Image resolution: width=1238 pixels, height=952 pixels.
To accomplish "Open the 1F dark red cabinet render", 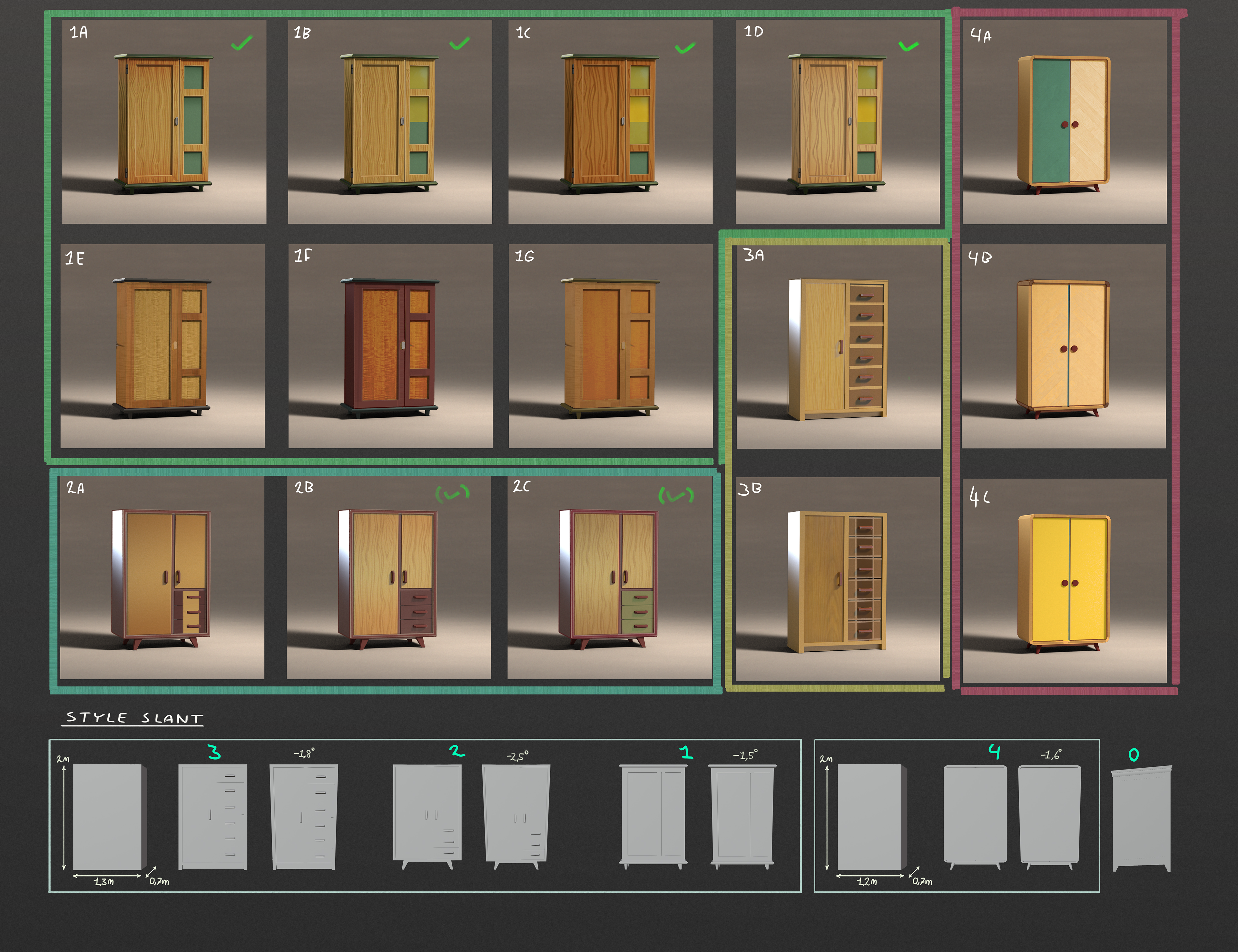I will coord(390,346).
